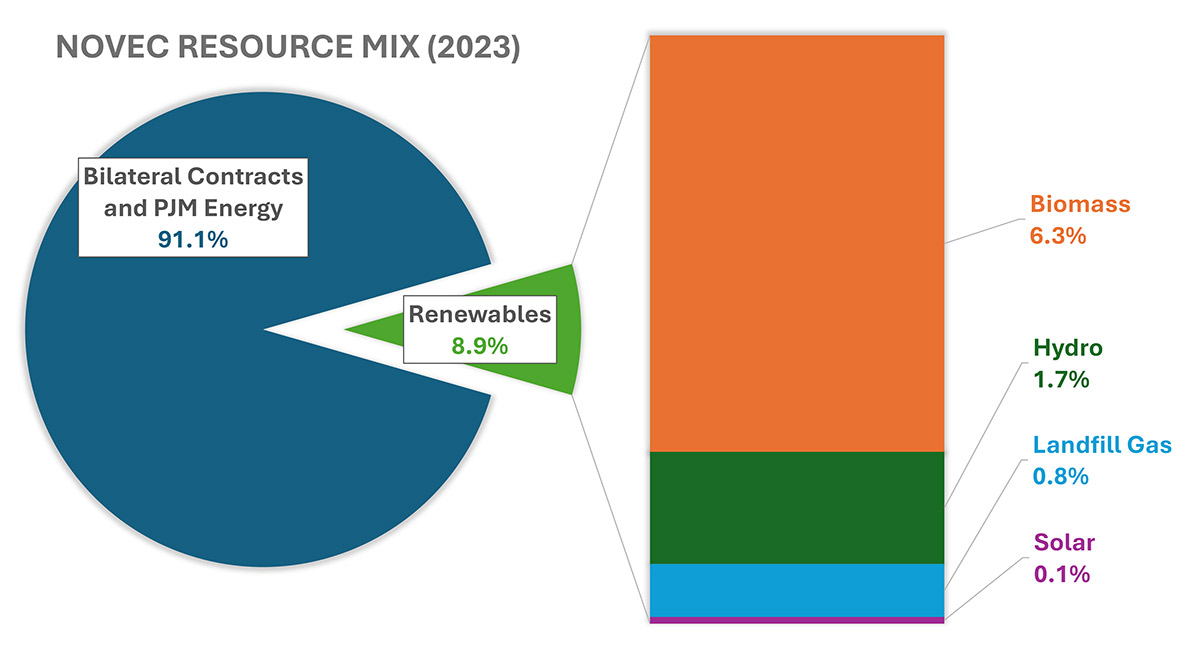Click the thin purple Solar bar segment

797,620
